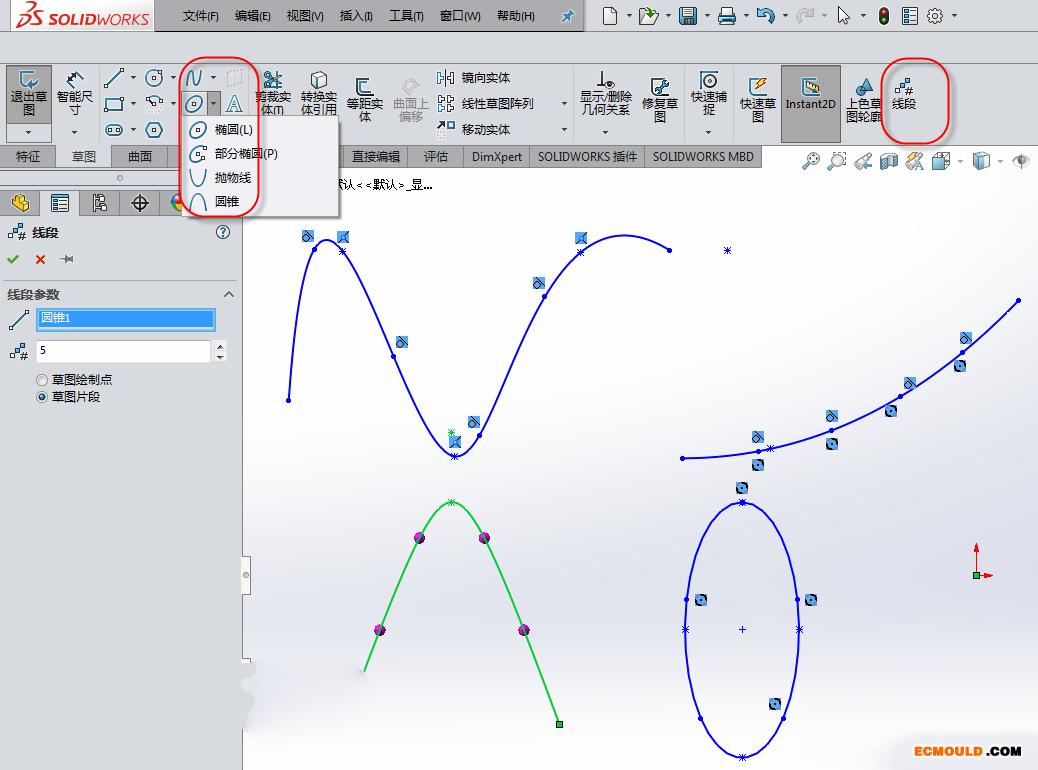Collapse the 线段参数 section
This screenshot has height=770, width=1038.
[x=228, y=294]
